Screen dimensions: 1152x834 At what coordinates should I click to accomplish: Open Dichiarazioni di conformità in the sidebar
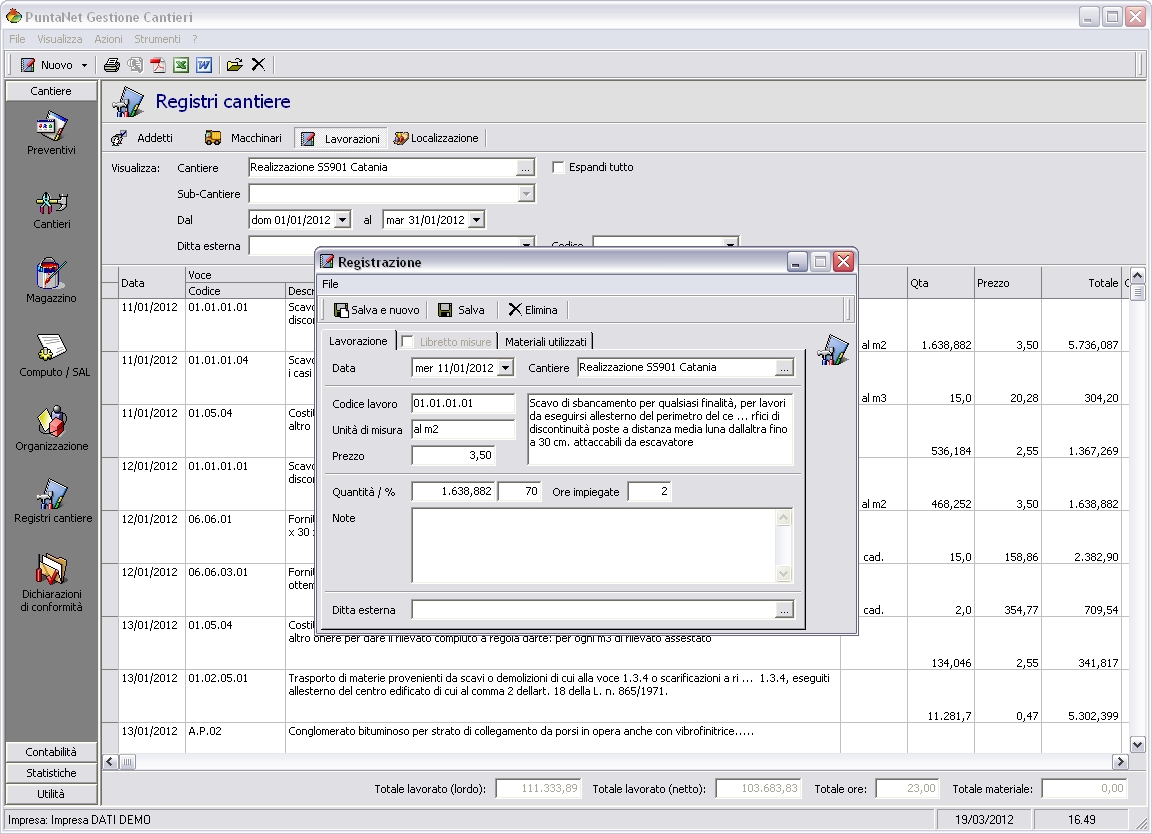(x=51, y=582)
